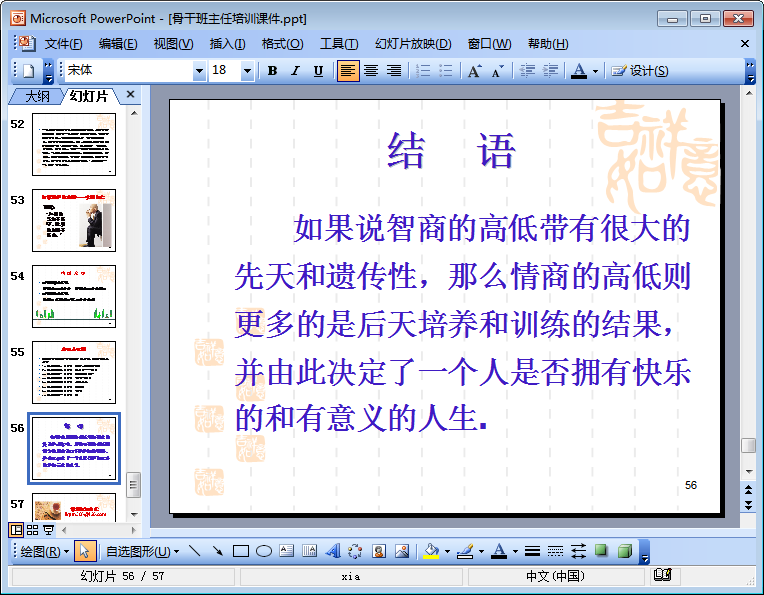This screenshot has height=595, width=764.
Task: Click the font color swatch
Action: point(578,71)
